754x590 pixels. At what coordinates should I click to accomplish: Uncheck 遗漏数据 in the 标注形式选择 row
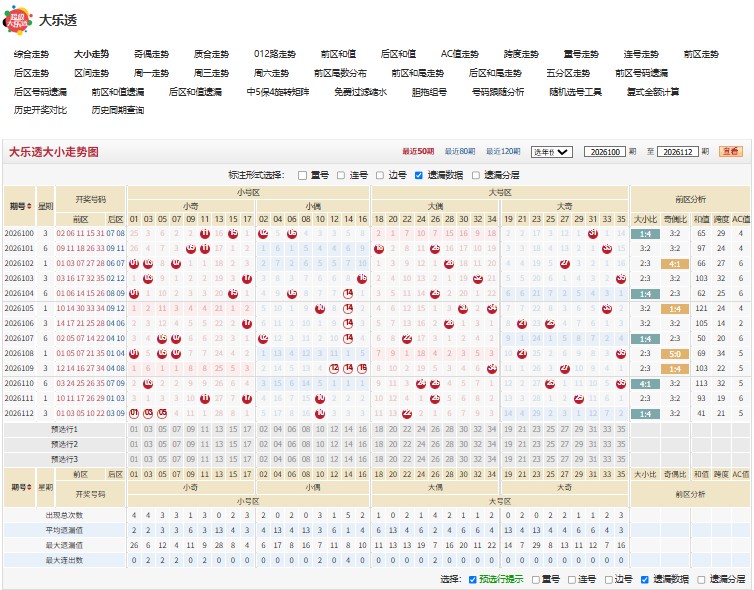419,176
